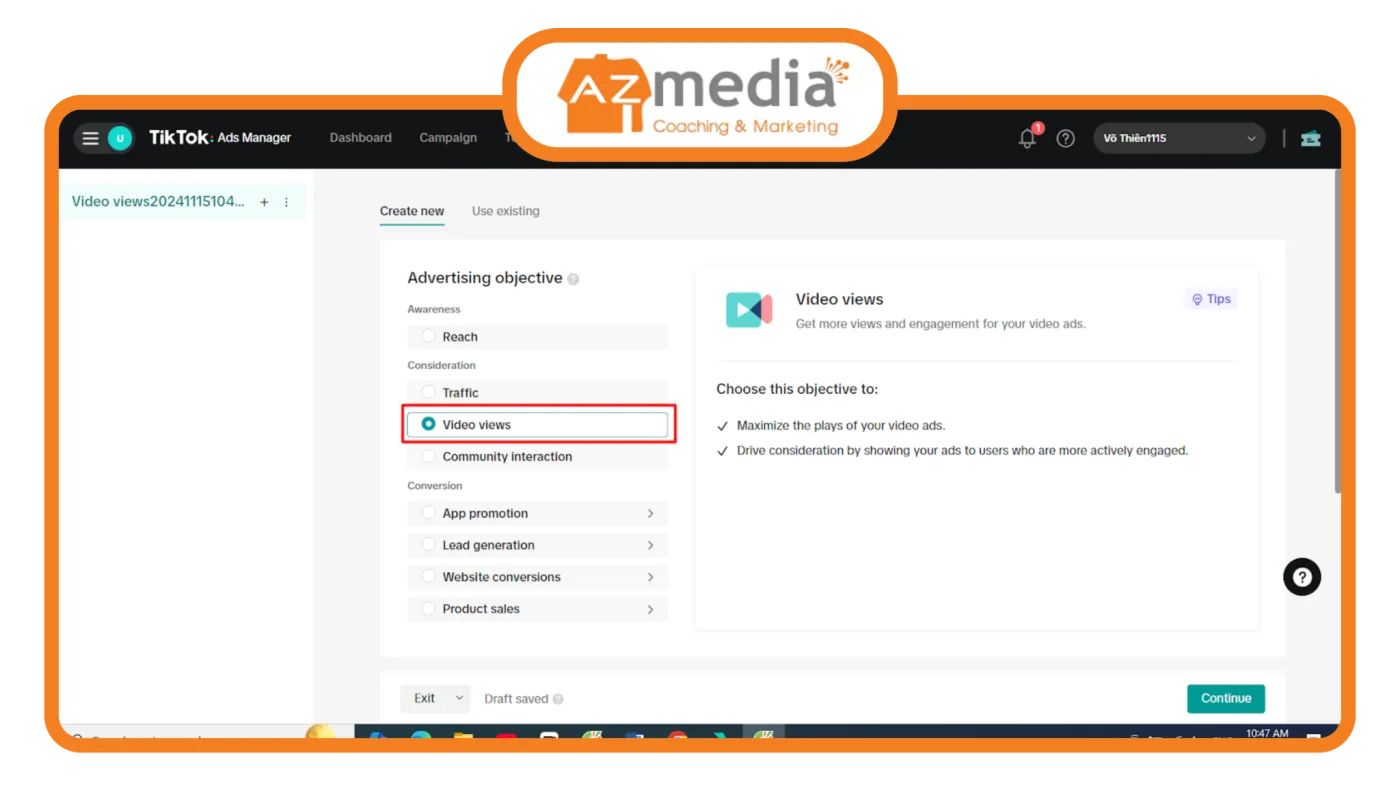Click the Awareness section label
1400x788 pixels.
(x=434, y=309)
